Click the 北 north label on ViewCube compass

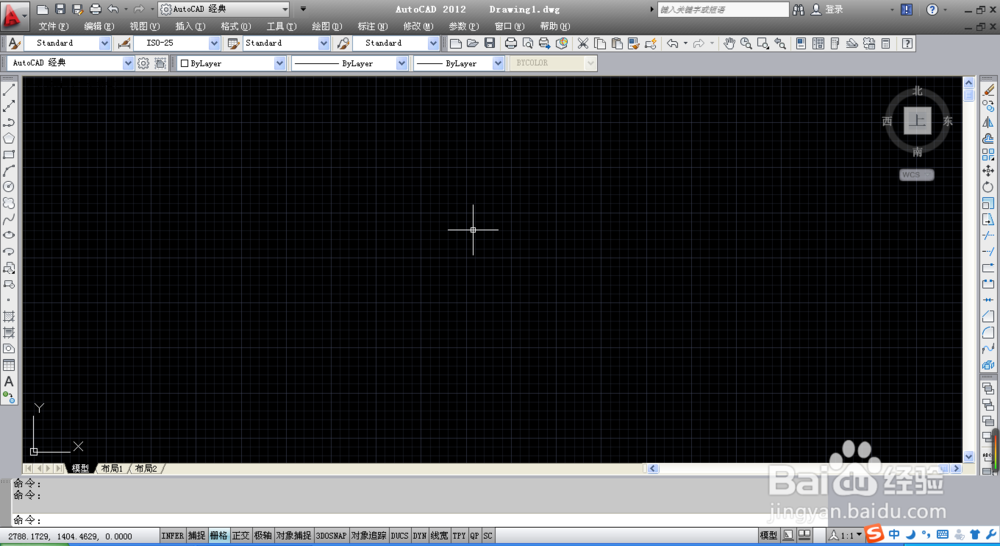pos(917,91)
